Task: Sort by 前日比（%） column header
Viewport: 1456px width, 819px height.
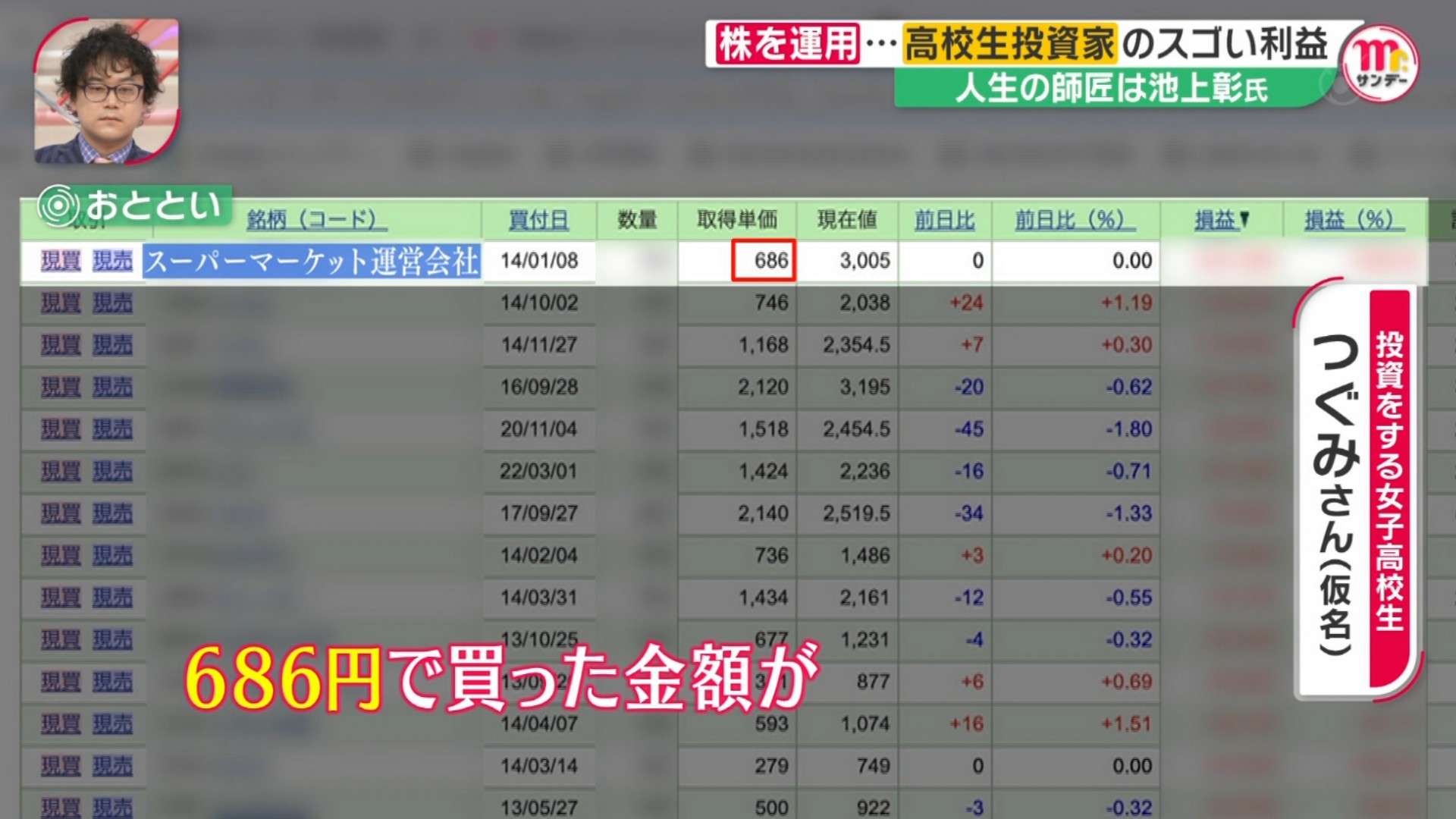Action: (1075, 220)
